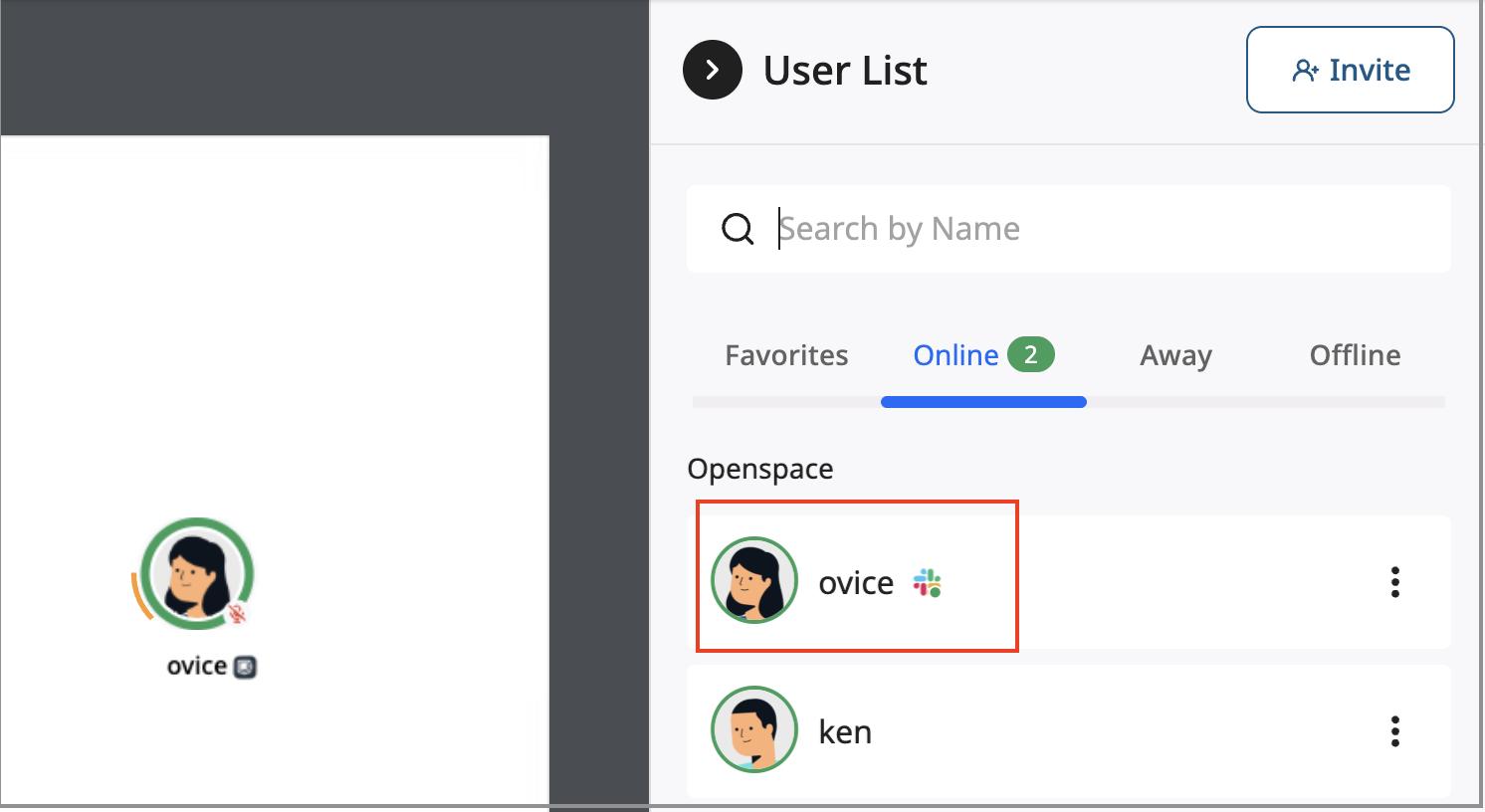Click ovice's avatar in the user list
Screen dimensions: 1485x812
pos(753,580)
